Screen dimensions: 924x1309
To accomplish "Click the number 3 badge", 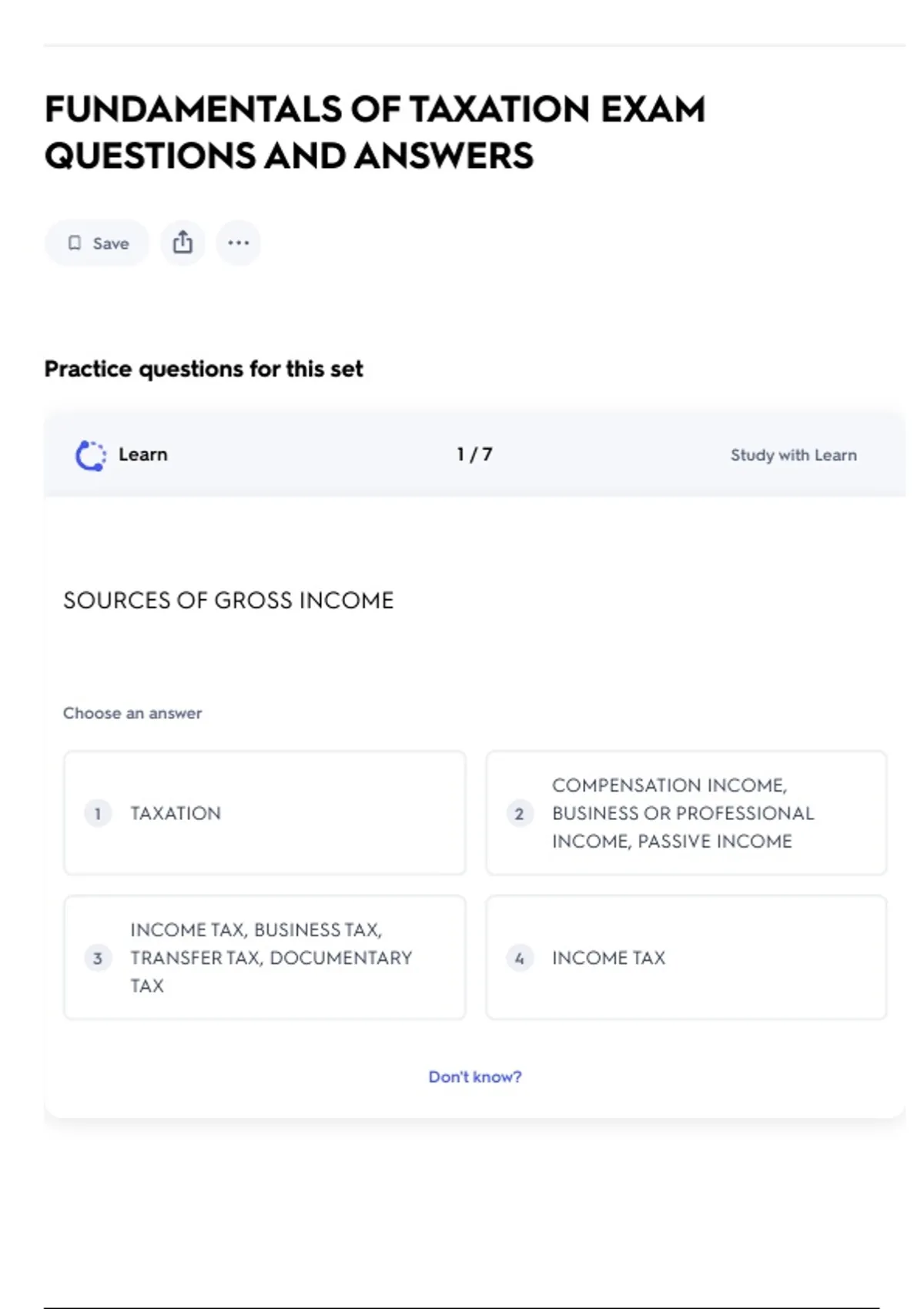I will click(98, 958).
